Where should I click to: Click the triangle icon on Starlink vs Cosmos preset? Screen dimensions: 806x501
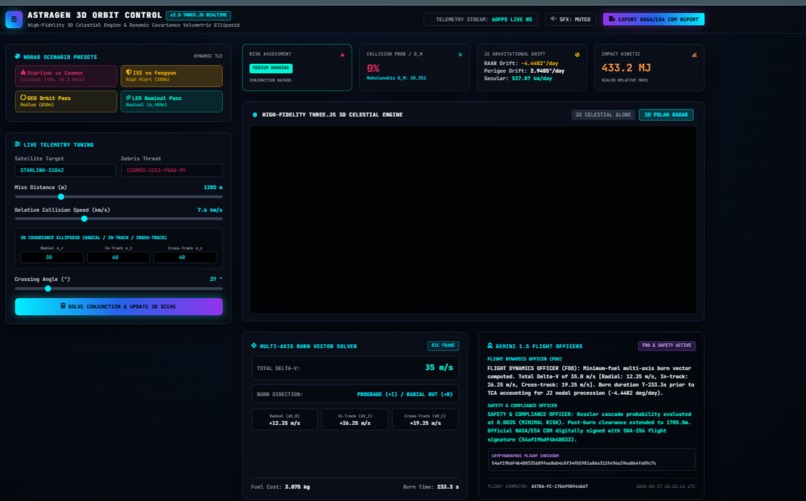click(23, 72)
